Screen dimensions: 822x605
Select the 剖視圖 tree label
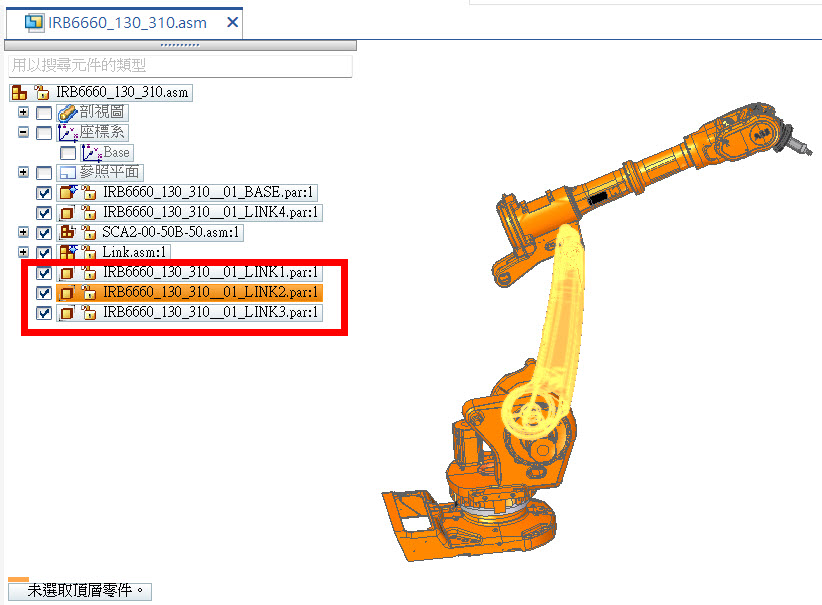point(102,112)
